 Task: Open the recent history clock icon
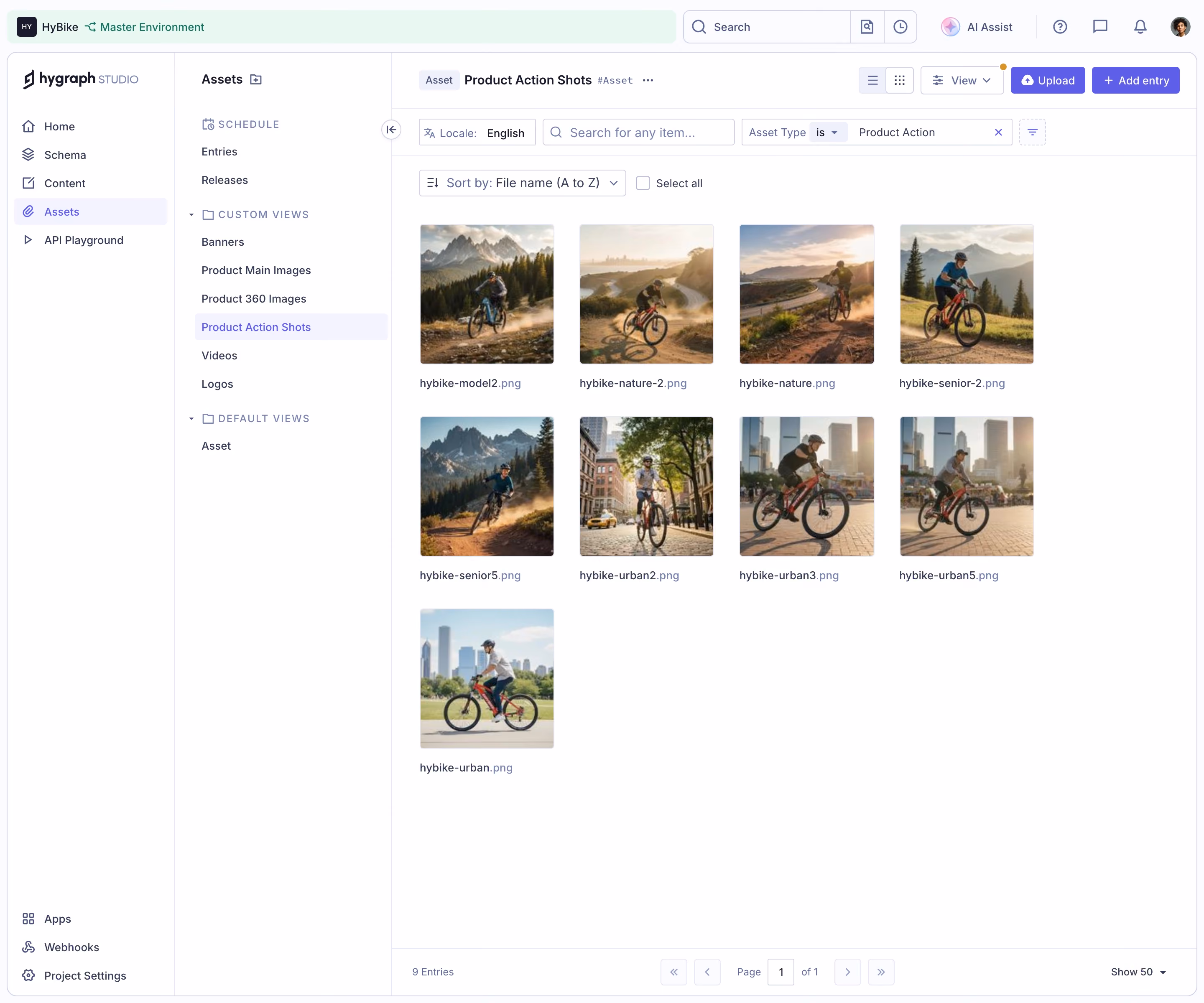pyautogui.click(x=900, y=27)
